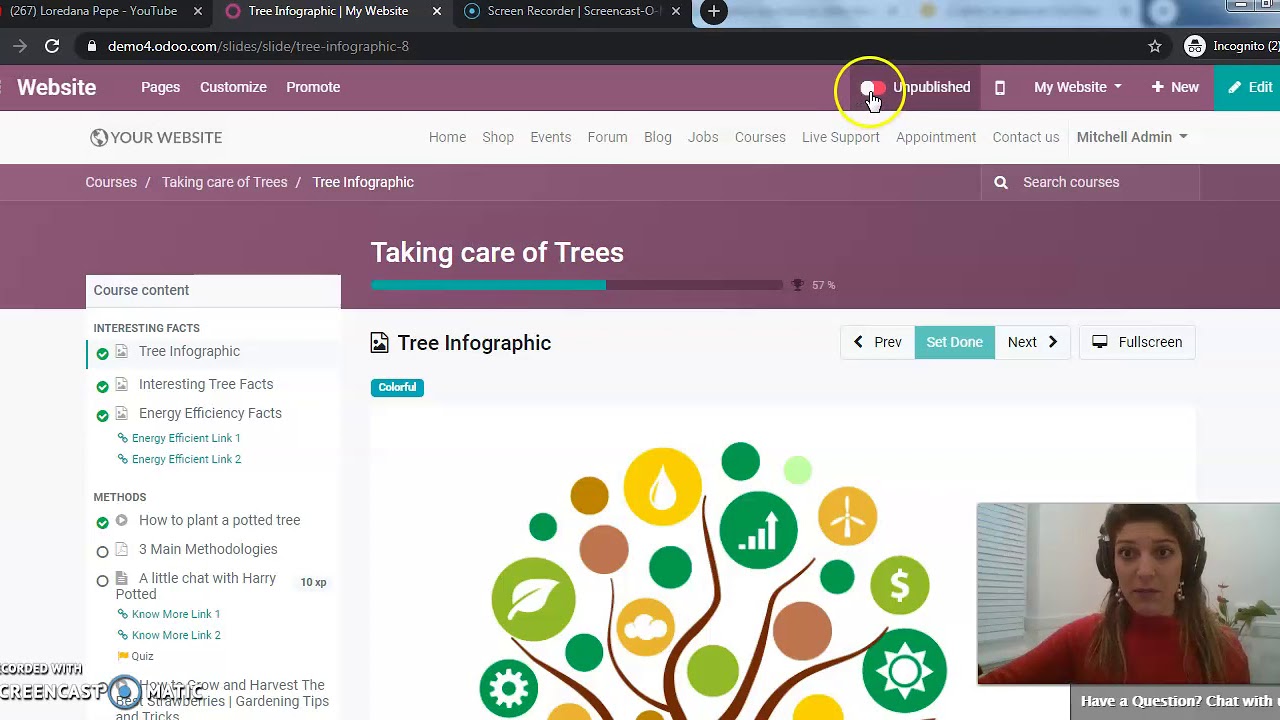Open the Interesting Tree Facts lesson
The image size is (1280, 720).
[x=206, y=384]
